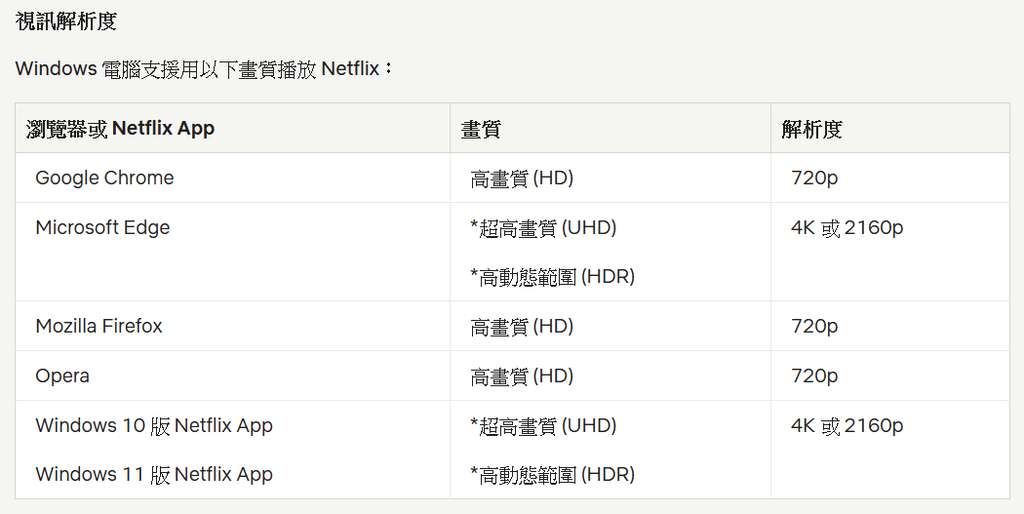Image resolution: width=1024 pixels, height=514 pixels.
Task: Select the Microsoft Edge cell
Action: (102, 227)
